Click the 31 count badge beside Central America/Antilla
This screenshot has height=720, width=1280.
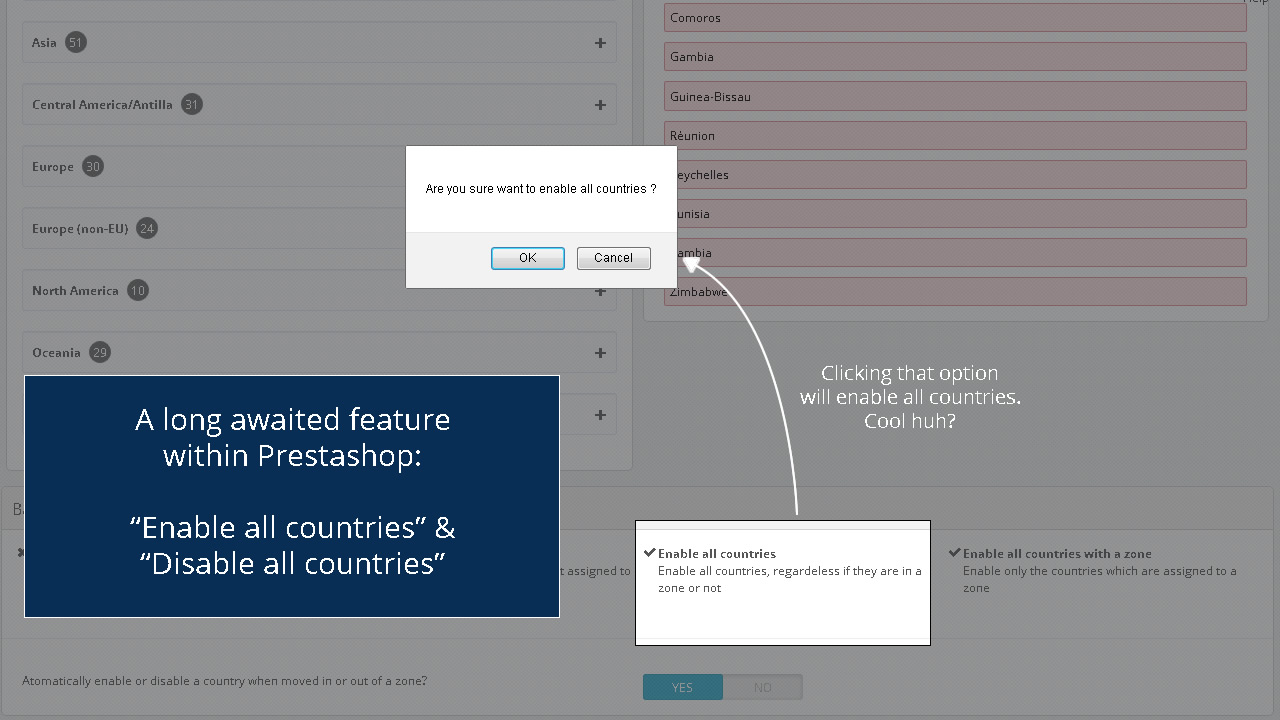tap(192, 105)
